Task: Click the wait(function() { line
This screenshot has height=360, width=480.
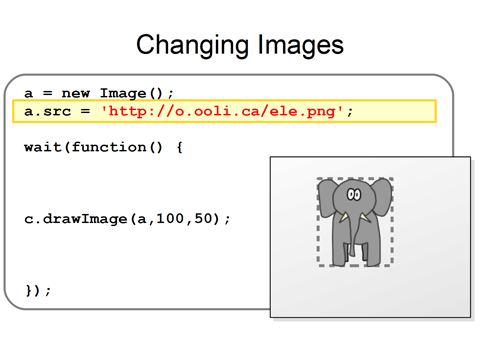Action: [103, 147]
